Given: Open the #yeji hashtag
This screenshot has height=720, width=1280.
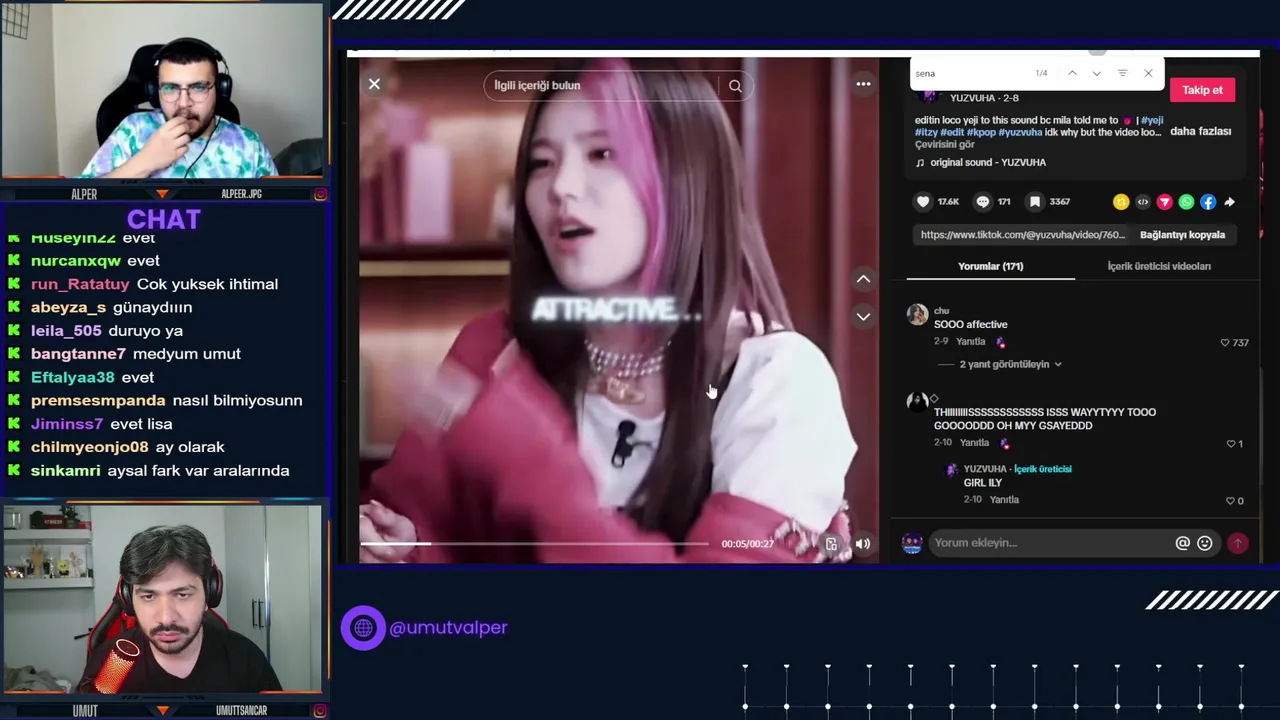Looking at the screenshot, I should click(x=1152, y=120).
